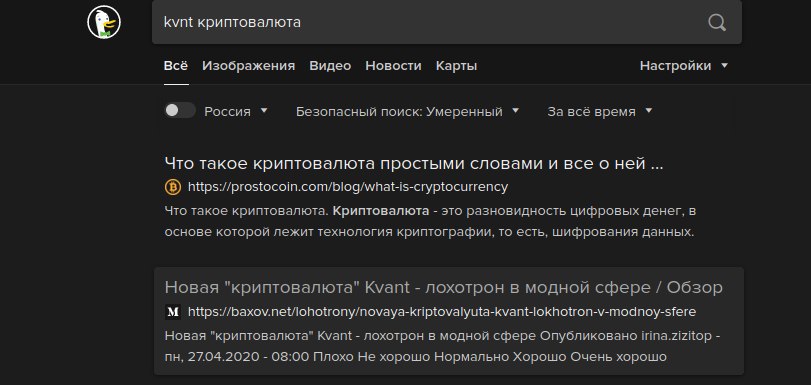Expand the Настройки dropdown menu

[x=684, y=66]
